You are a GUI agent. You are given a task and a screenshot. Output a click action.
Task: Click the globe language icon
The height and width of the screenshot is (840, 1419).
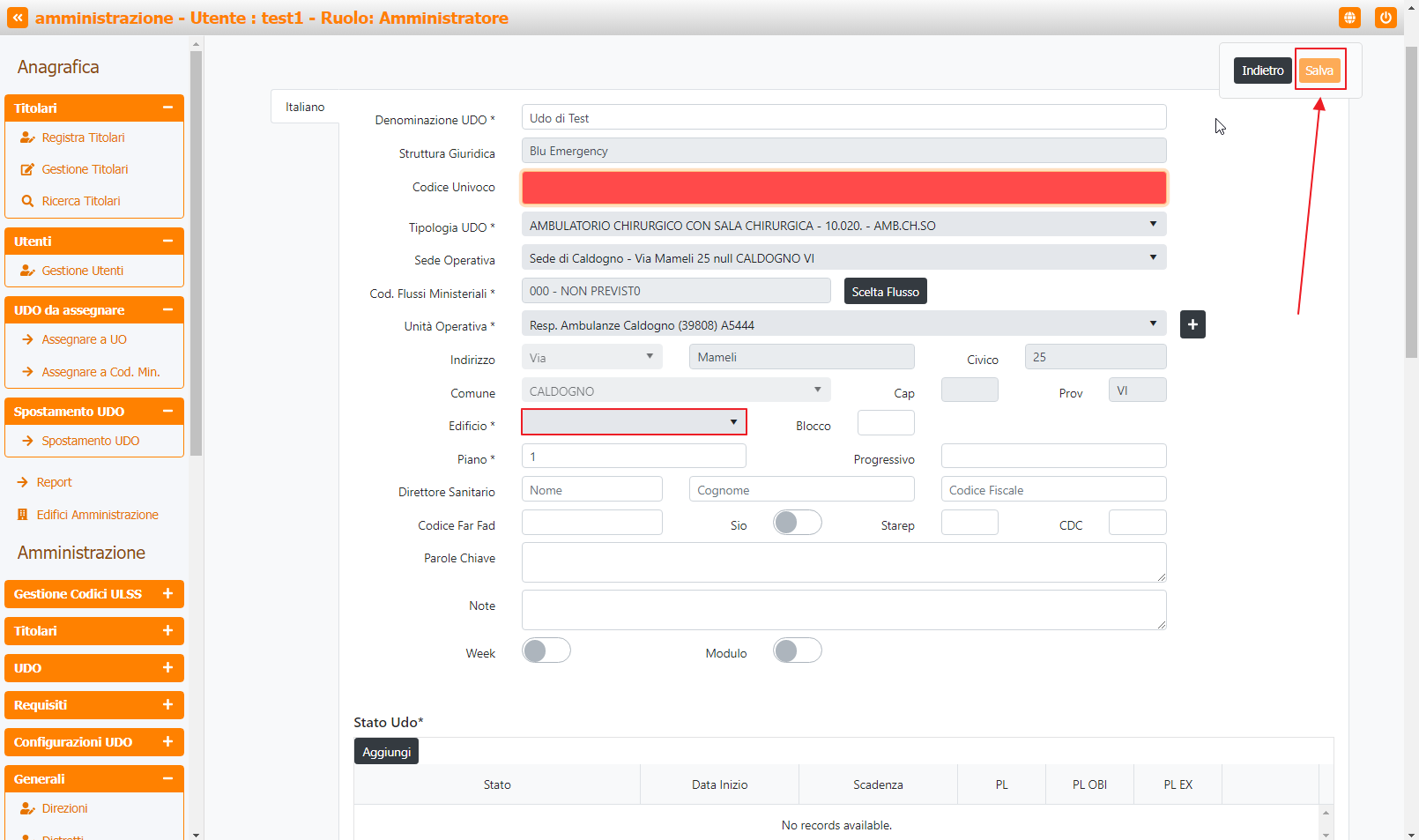pyautogui.click(x=1349, y=18)
